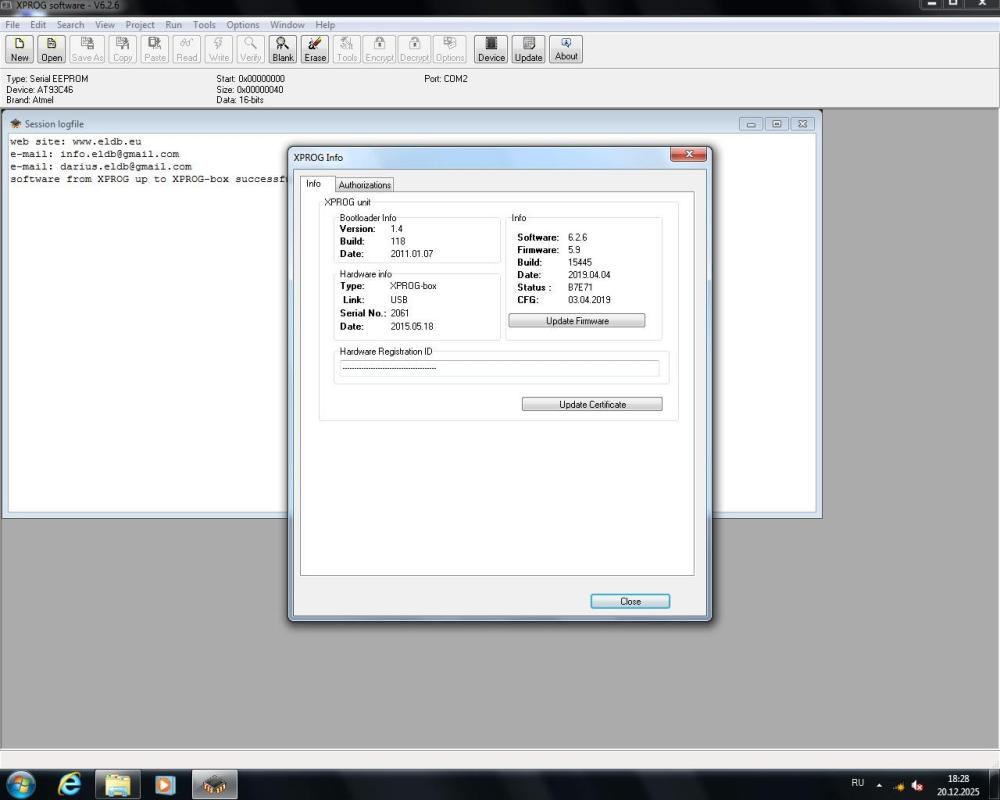Click the Tools toolbar icon

347,49
